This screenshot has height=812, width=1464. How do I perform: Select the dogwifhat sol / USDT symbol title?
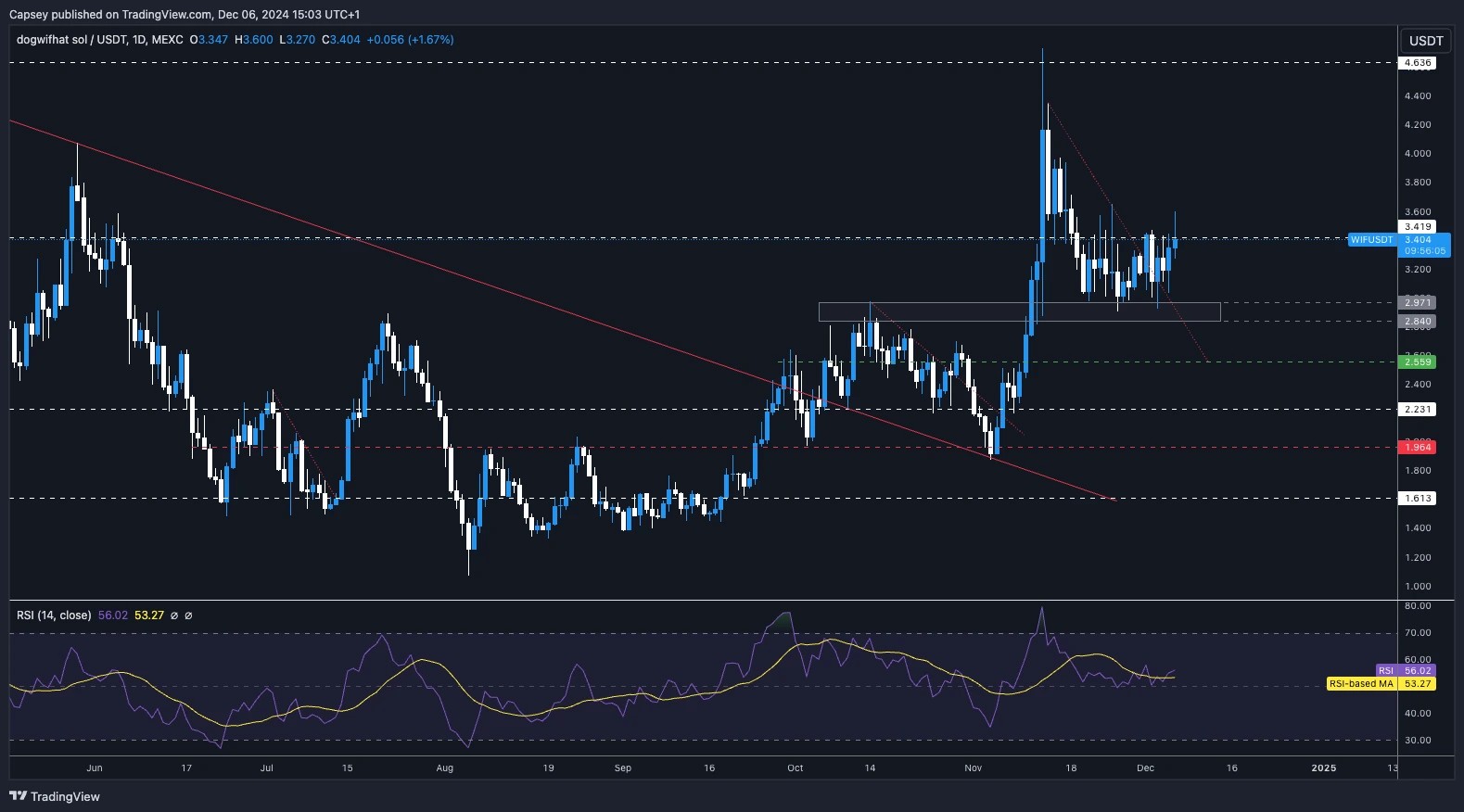[99, 40]
